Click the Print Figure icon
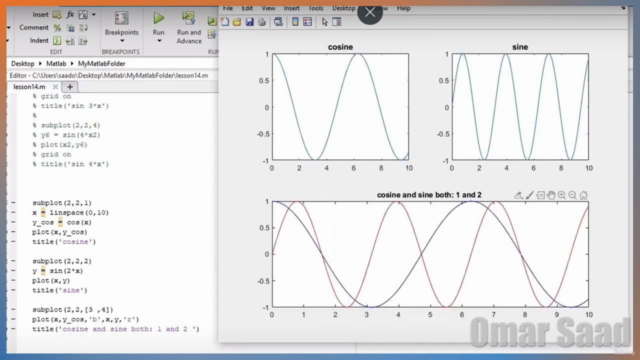The width and height of the screenshot is (640, 360). (x=262, y=22)
